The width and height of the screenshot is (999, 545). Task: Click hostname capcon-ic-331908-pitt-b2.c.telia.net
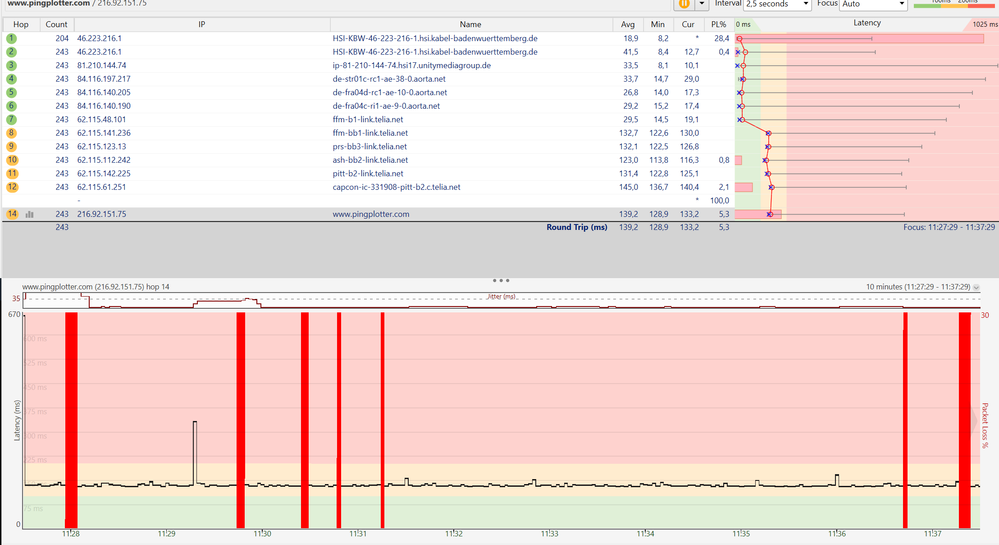(396, 187)
